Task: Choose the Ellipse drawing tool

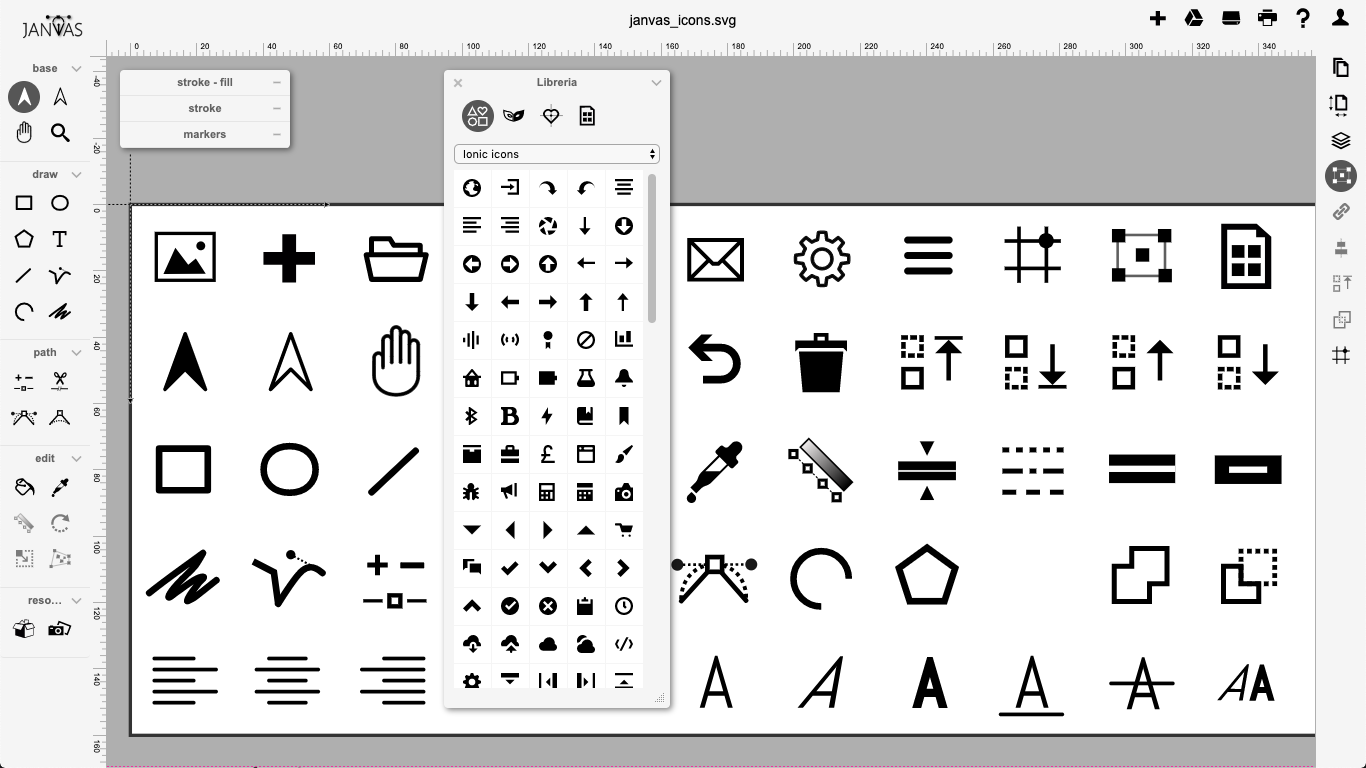Action: (59, 202)
